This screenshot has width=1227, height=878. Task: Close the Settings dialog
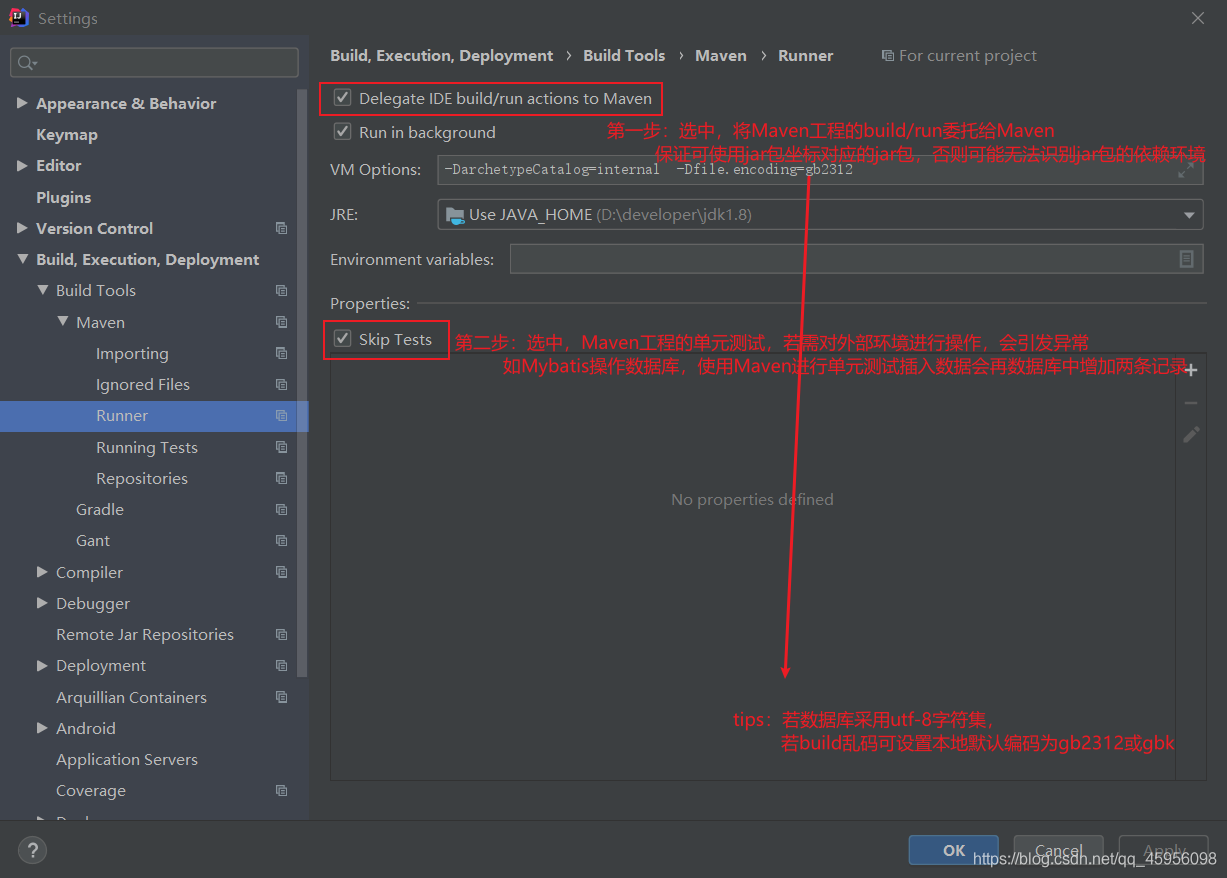click(1198, 18)
